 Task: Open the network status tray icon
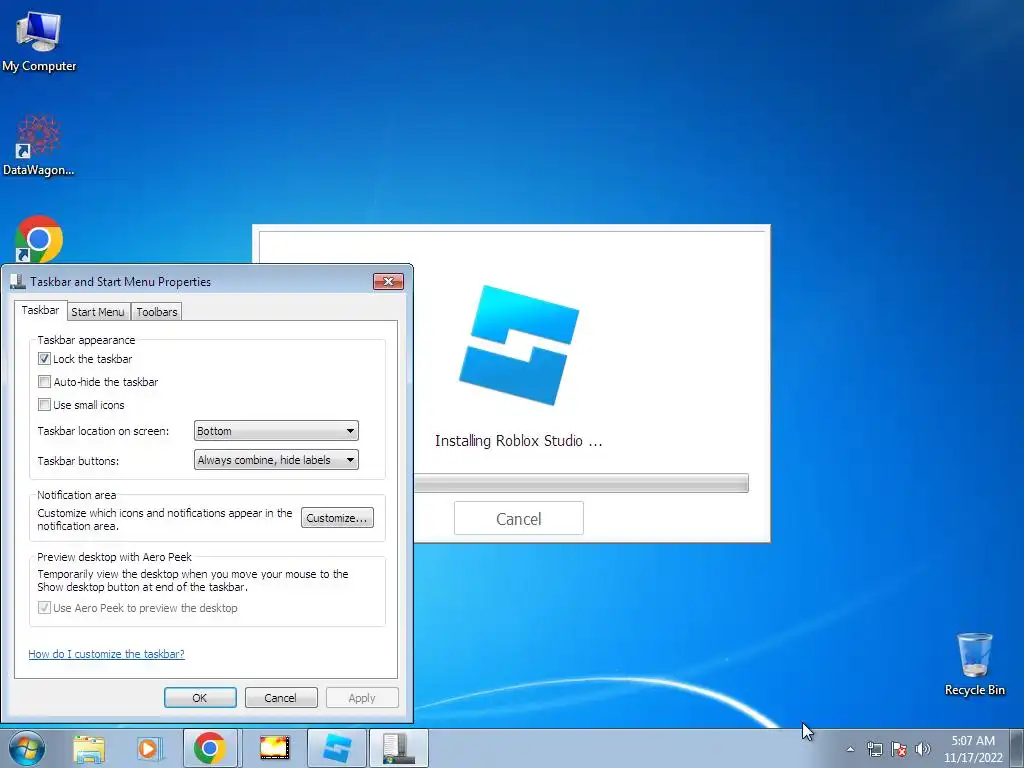tap(874, 749)
